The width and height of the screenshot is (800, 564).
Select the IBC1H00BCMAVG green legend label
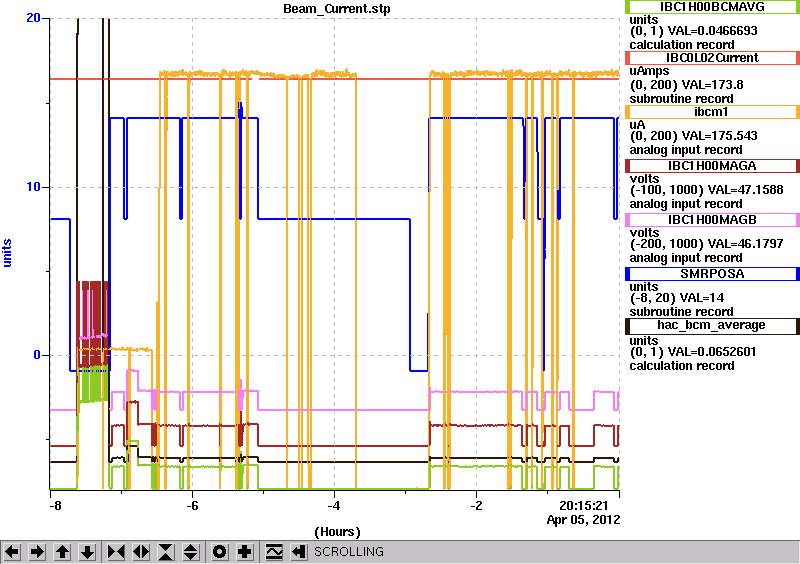(x=712, y=7)
